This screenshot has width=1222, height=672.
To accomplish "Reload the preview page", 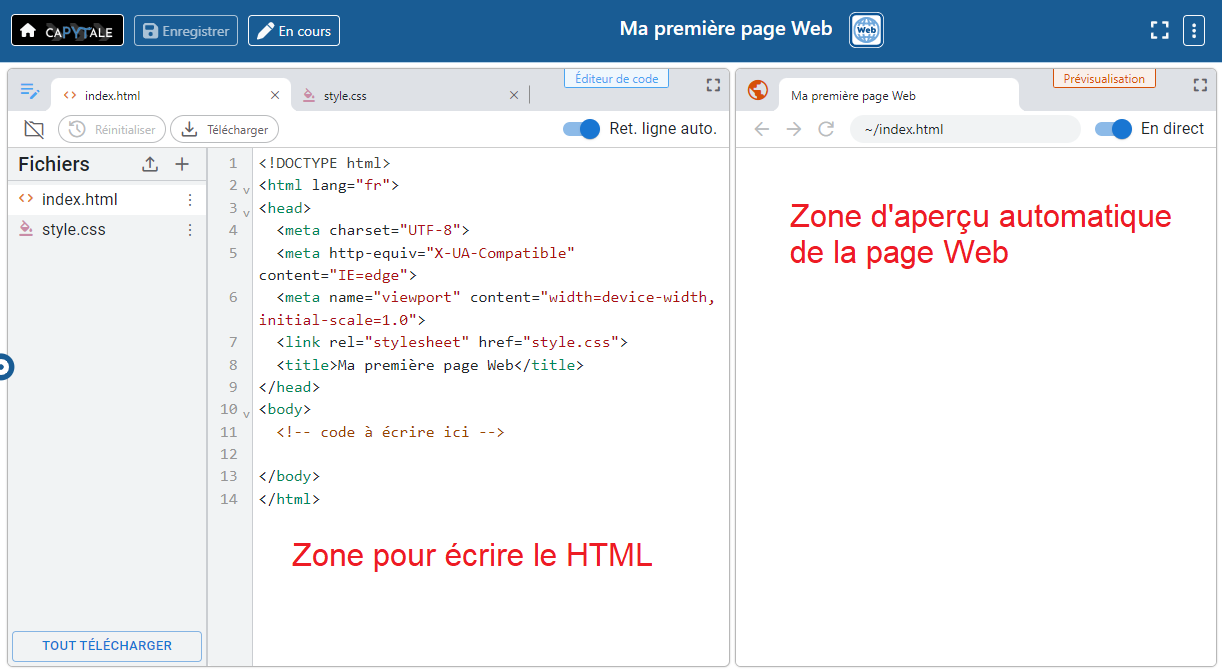I will pos(826,129).
